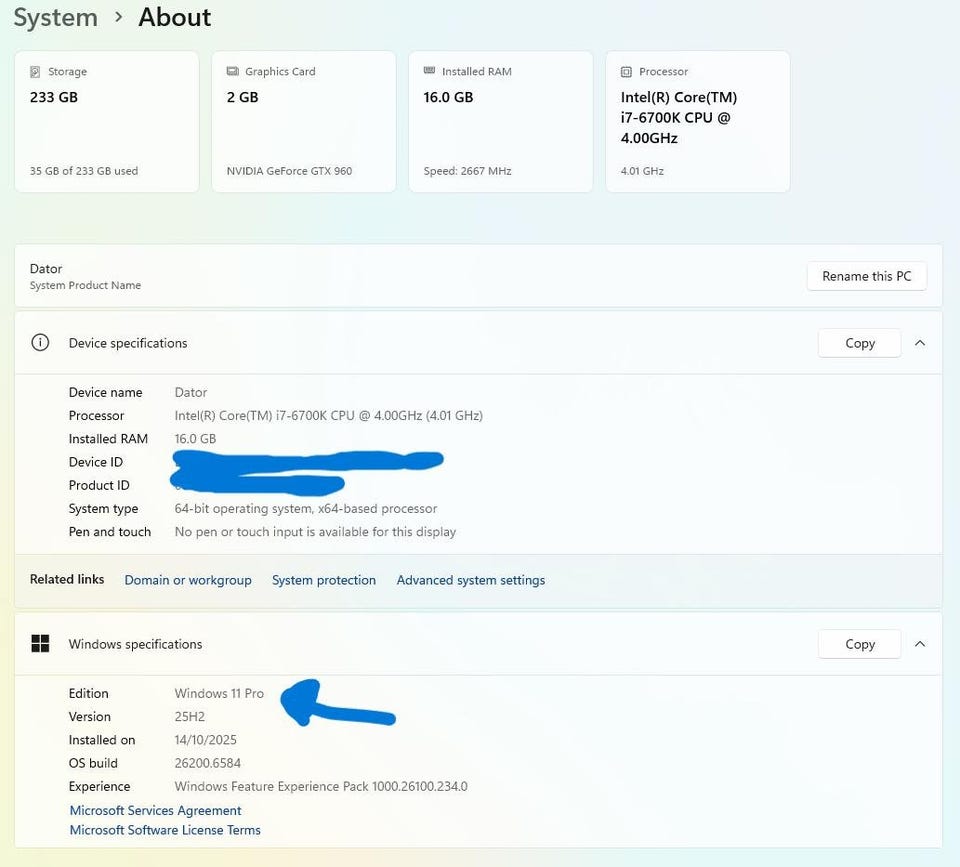Screen dimensions: 960x867
Task: Click the Processor chip icon
Action: [626, 72]
